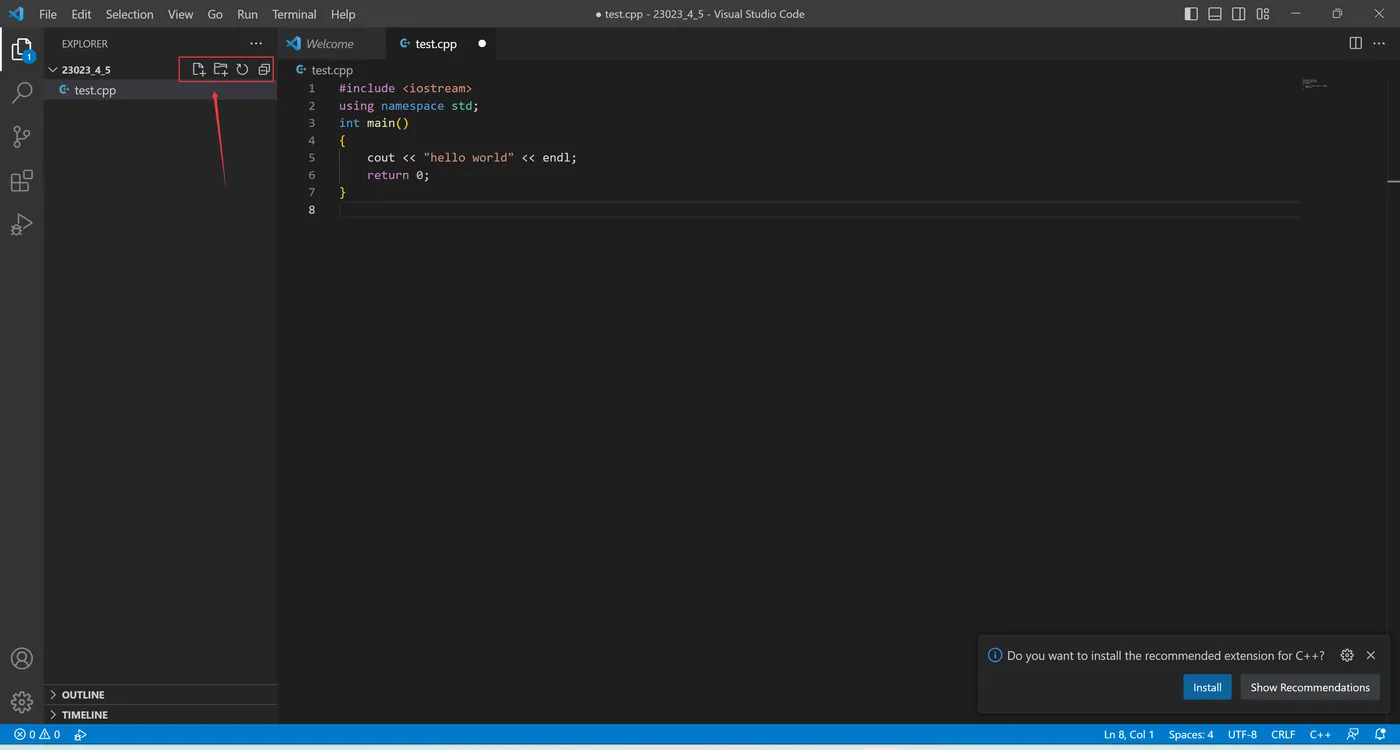
Task: Switch to the Welcome tab
Action: 331,44
